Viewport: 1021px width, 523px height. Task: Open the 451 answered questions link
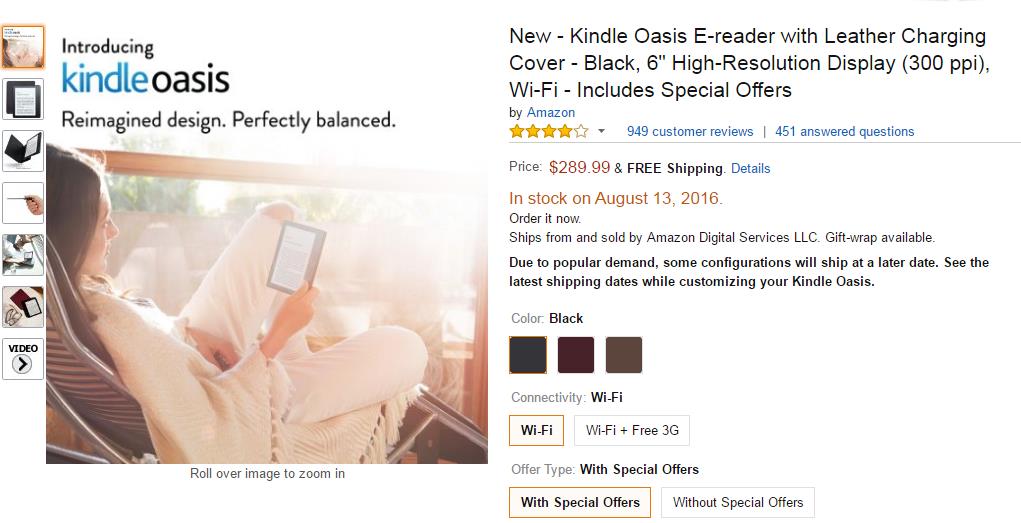pyautogui.click(x=844, y=131)
